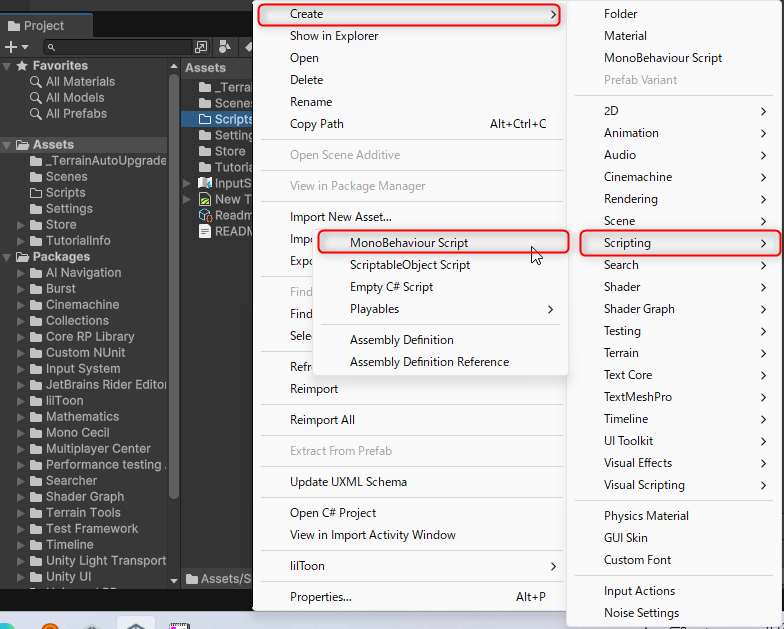Type in the Project search field
Viewport: 784px width, 629px height.
[120, 47]
